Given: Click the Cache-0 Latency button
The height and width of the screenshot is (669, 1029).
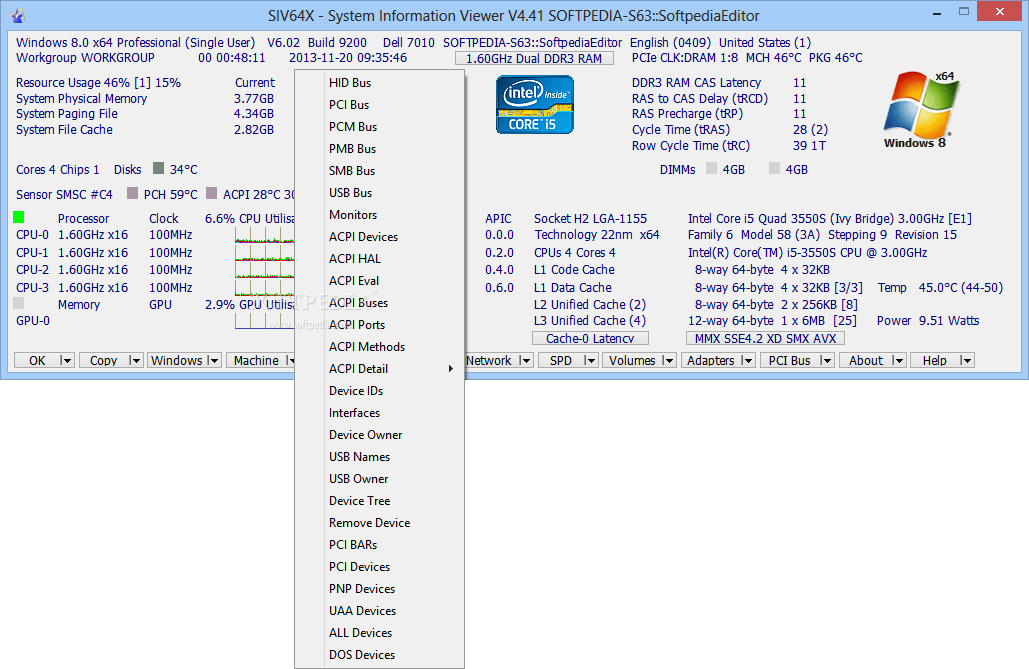Looking at the screenshot, I should (x=590, y=338).
